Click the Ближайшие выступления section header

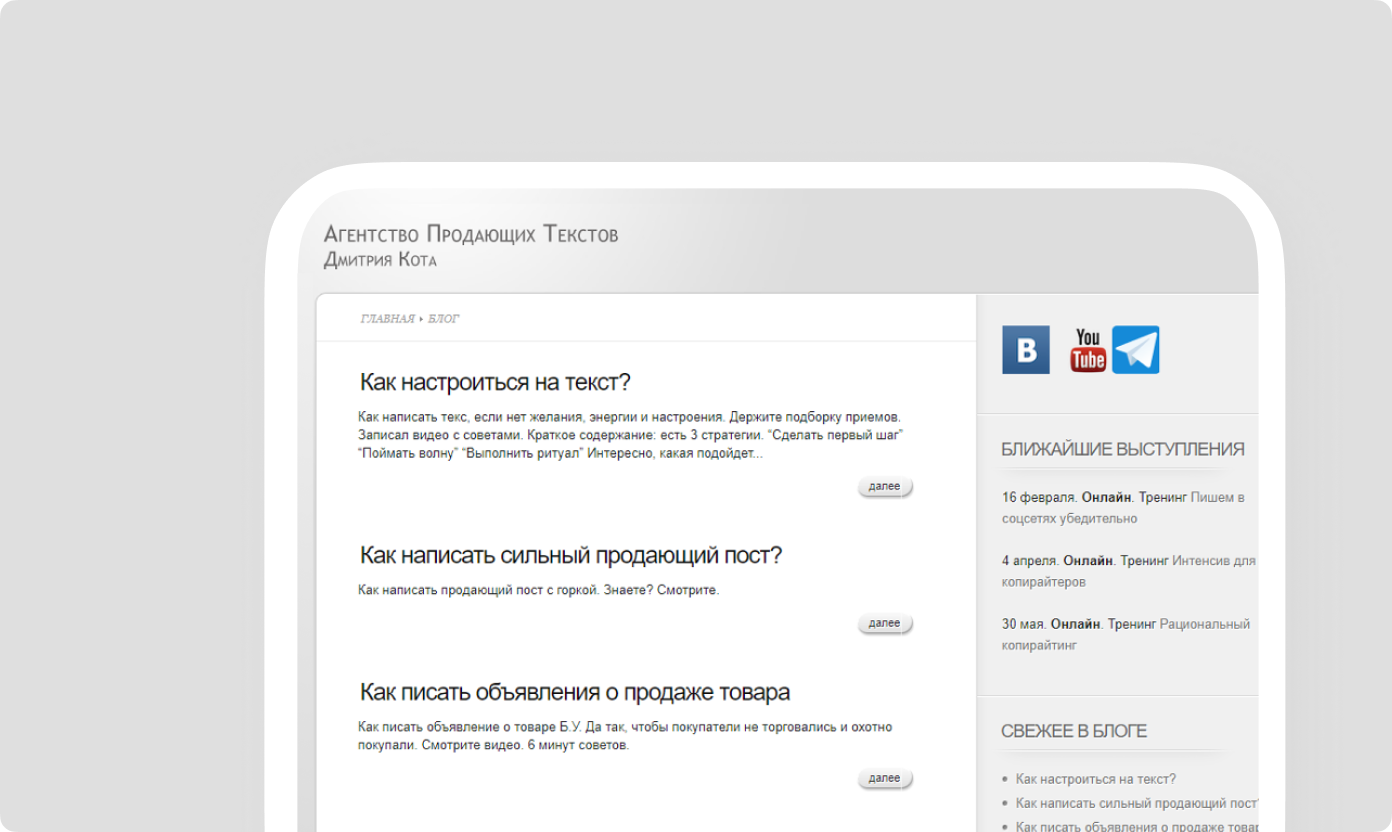click(x=1123, y=449)
